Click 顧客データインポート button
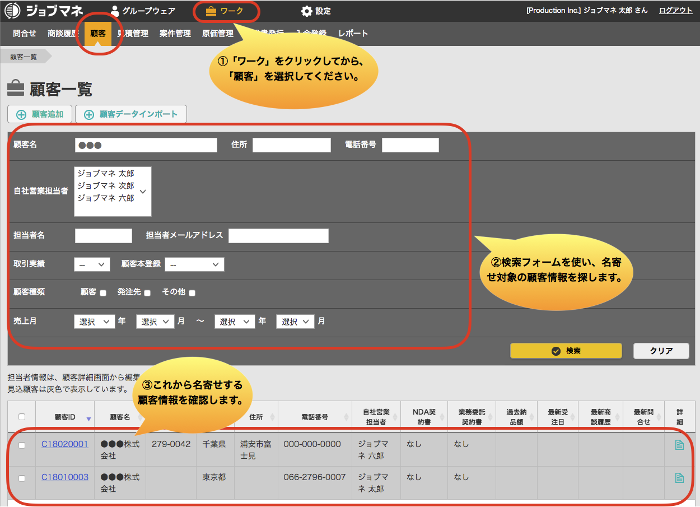The width and height of the screenshot is (700, 507). tap(131, 114)
